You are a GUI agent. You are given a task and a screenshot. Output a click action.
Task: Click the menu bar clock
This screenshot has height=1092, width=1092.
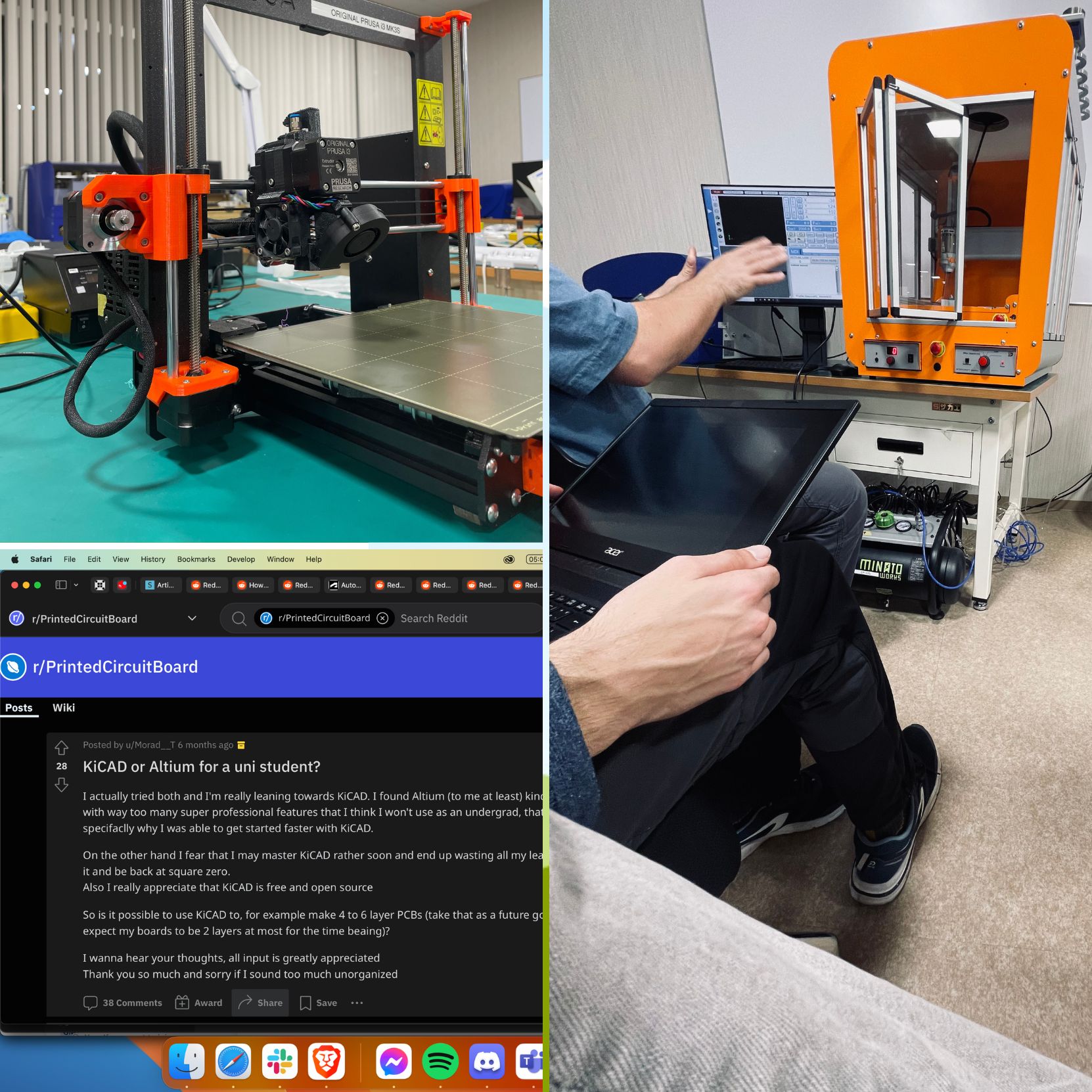point(534,559)
